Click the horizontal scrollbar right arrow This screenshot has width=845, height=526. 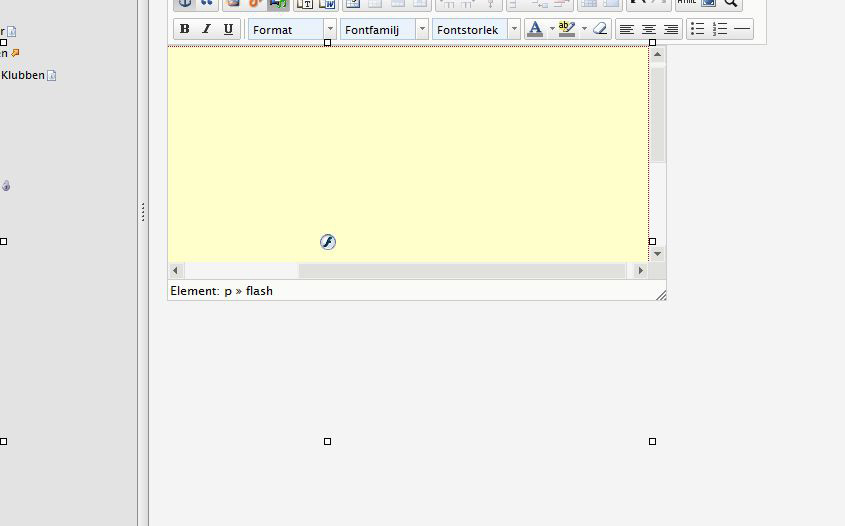click(x=640, y=271)
